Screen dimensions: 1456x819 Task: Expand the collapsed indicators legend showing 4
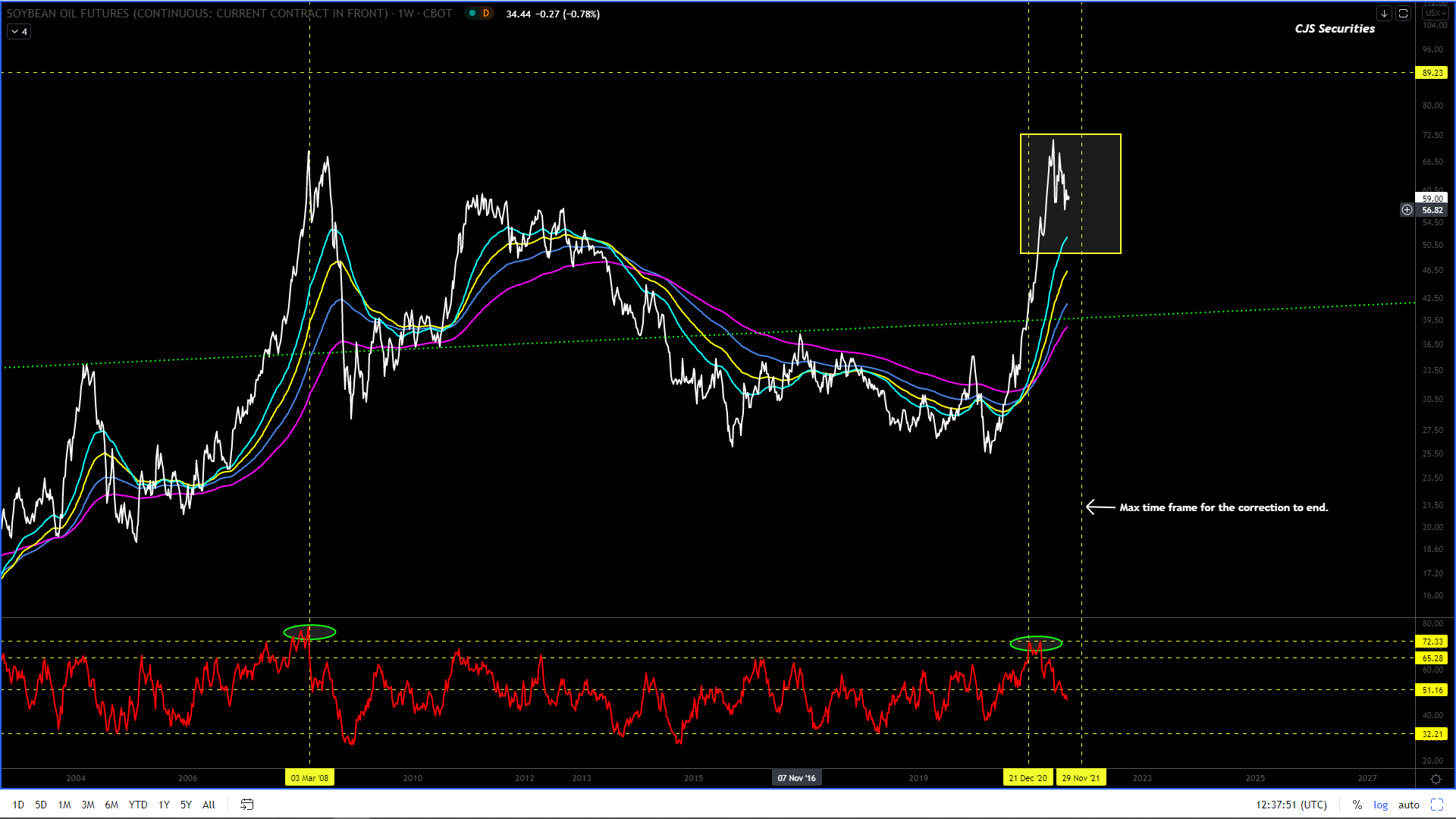19,32
